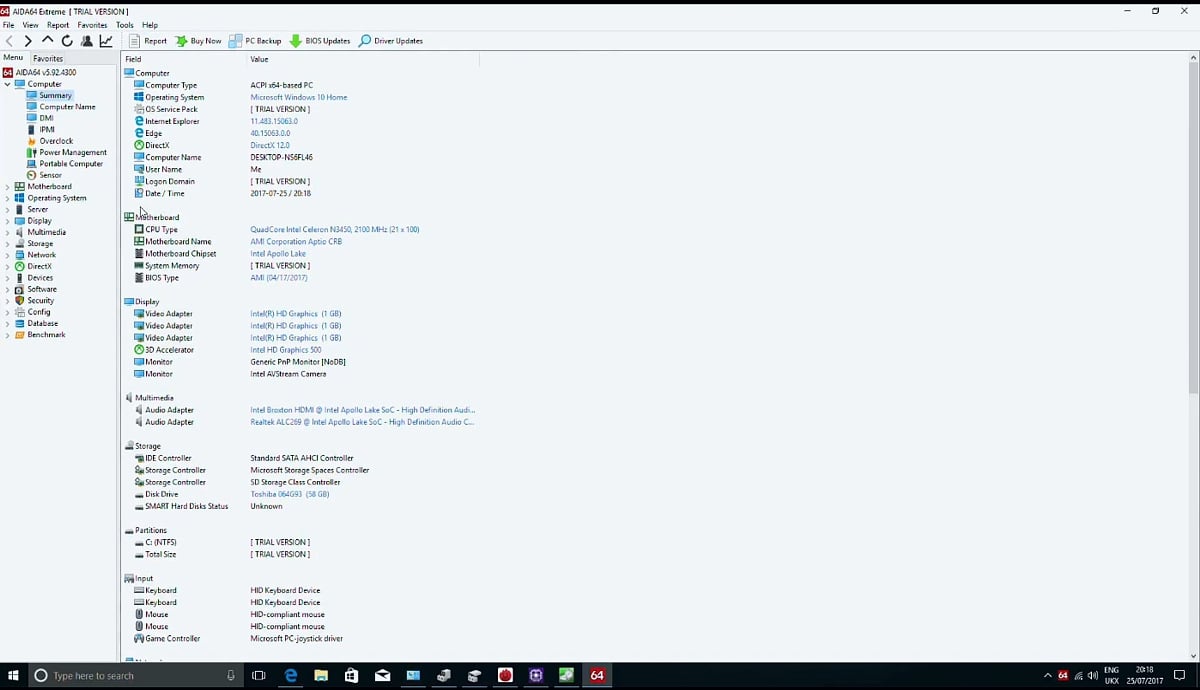Check for BIOS Updates
The width and height of the screenshot is (1200, 690).
click(x=320, y=41)
